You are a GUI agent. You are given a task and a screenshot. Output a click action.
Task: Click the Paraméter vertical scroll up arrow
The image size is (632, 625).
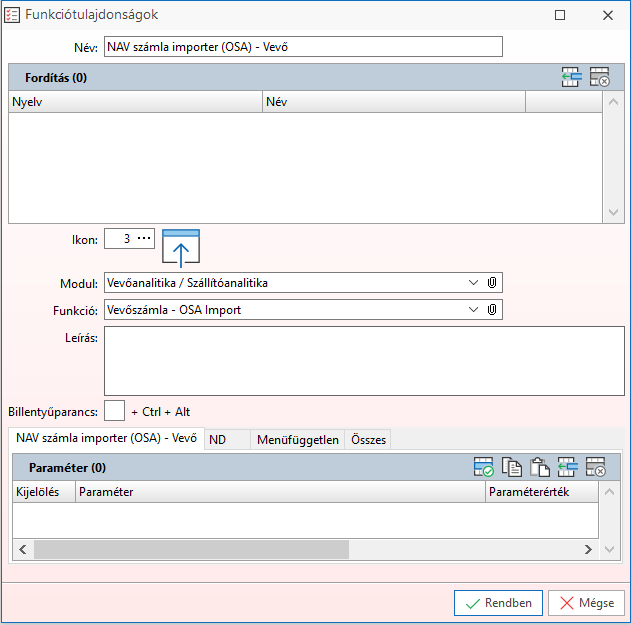(x=609, y=492)
